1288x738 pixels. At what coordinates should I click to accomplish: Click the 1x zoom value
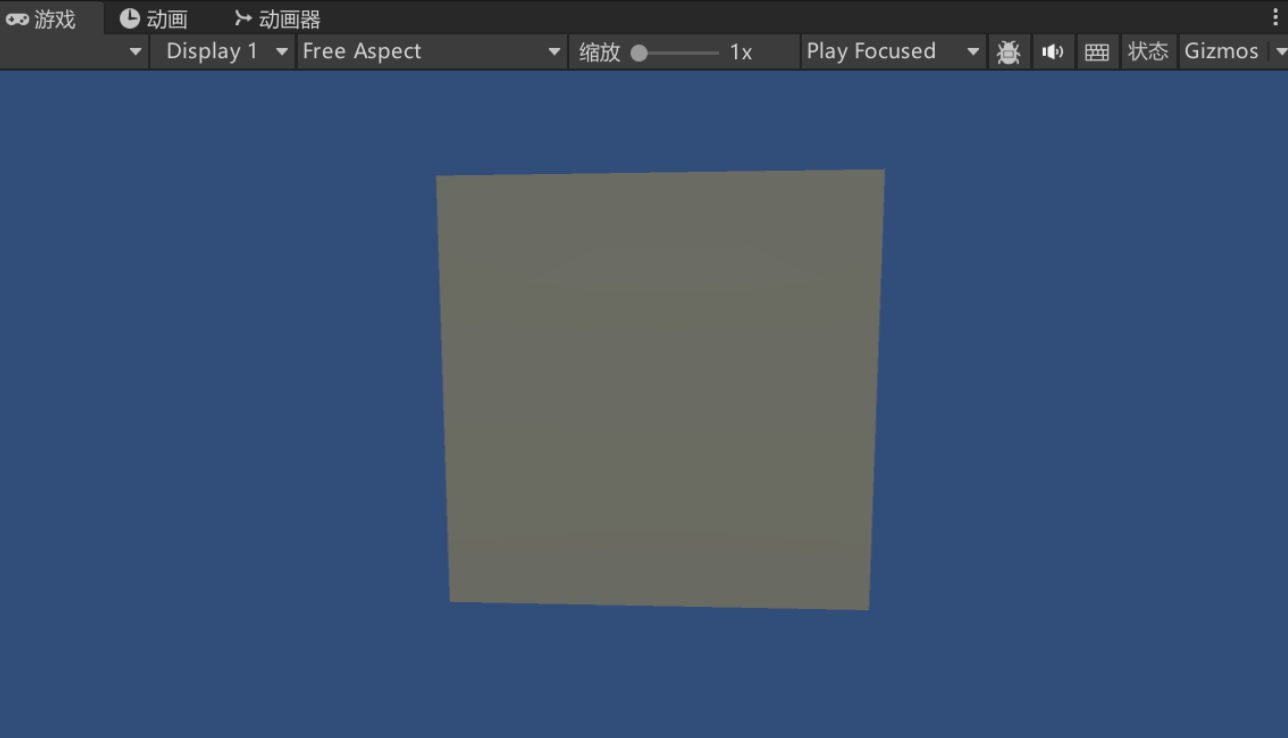tap(741, 52)
